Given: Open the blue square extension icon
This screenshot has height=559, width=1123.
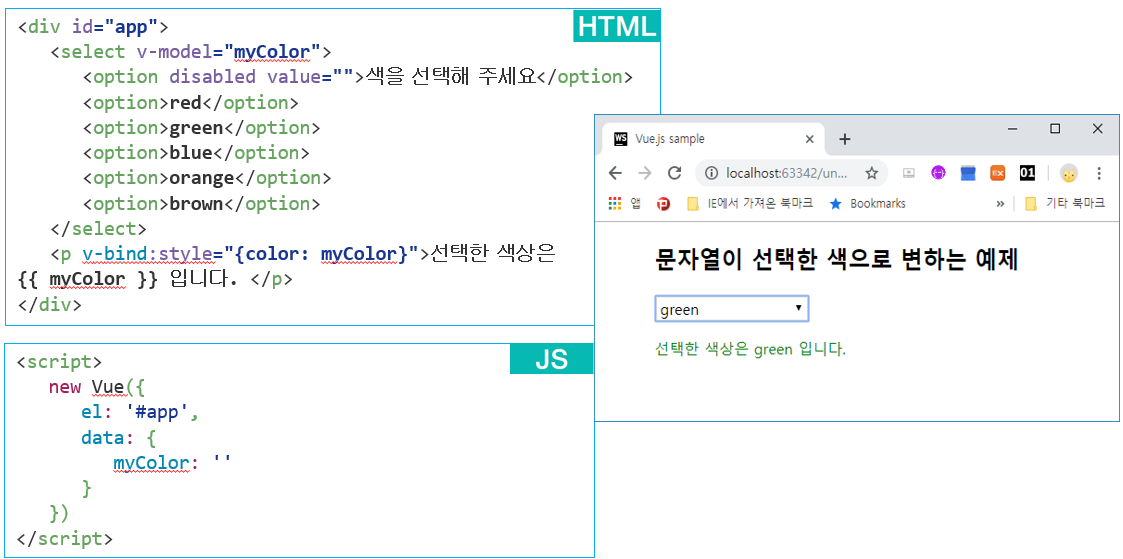Looking at the screenshot, I should click(x=968, y=173).
